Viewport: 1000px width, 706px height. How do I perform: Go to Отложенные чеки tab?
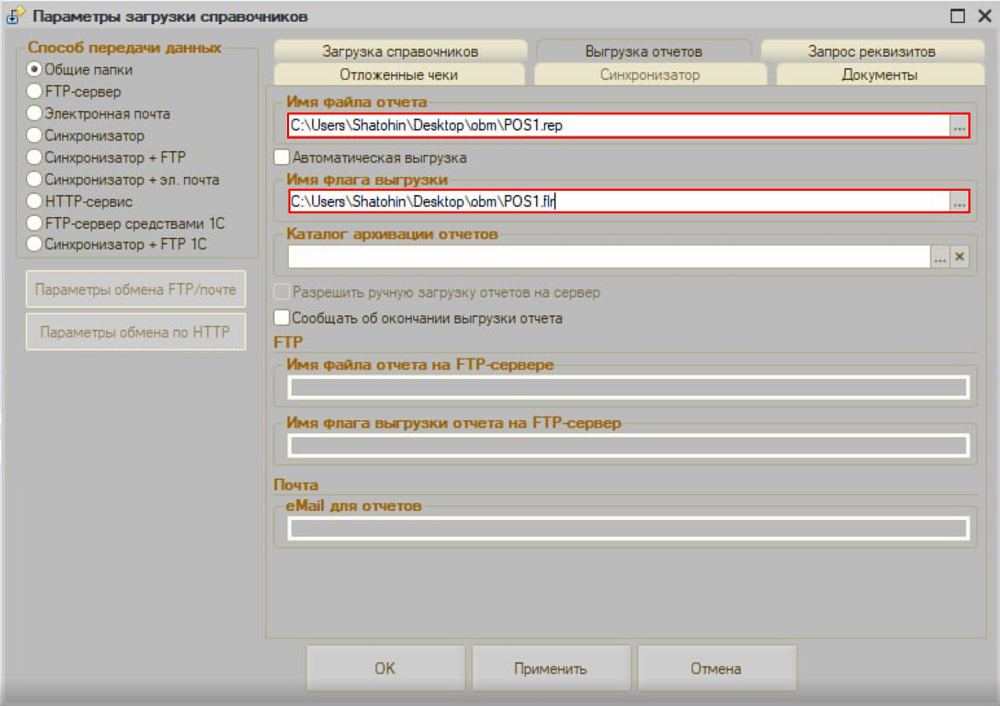pyautogui.click(x=399, y=75)
